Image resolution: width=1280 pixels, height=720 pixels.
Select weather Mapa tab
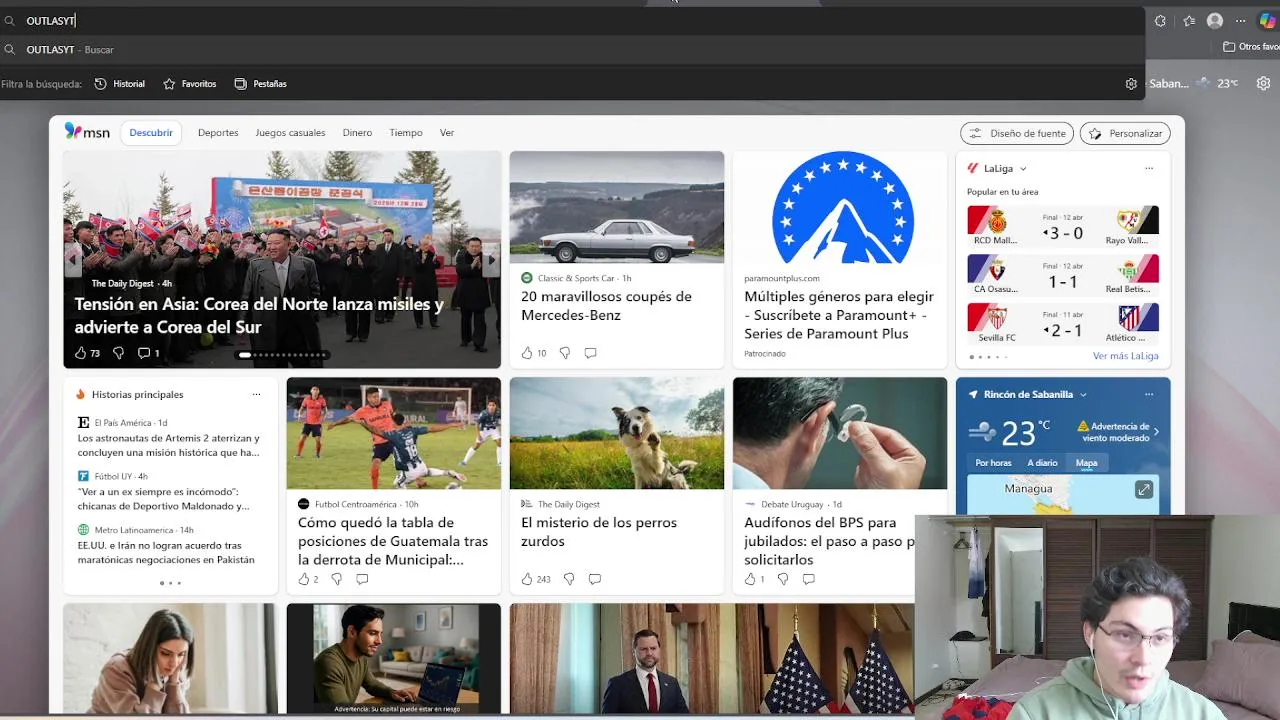1087,463
